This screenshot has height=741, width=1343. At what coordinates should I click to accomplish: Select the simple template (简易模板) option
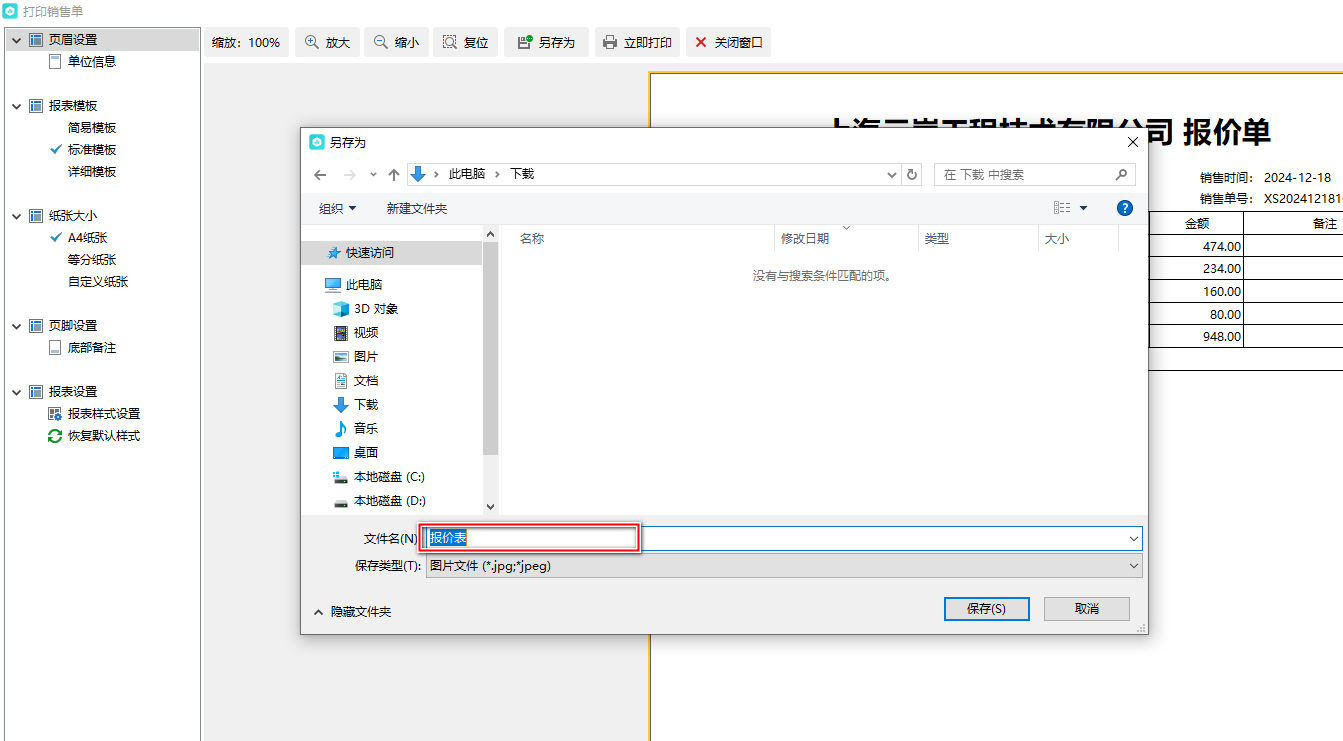[92, 128]
